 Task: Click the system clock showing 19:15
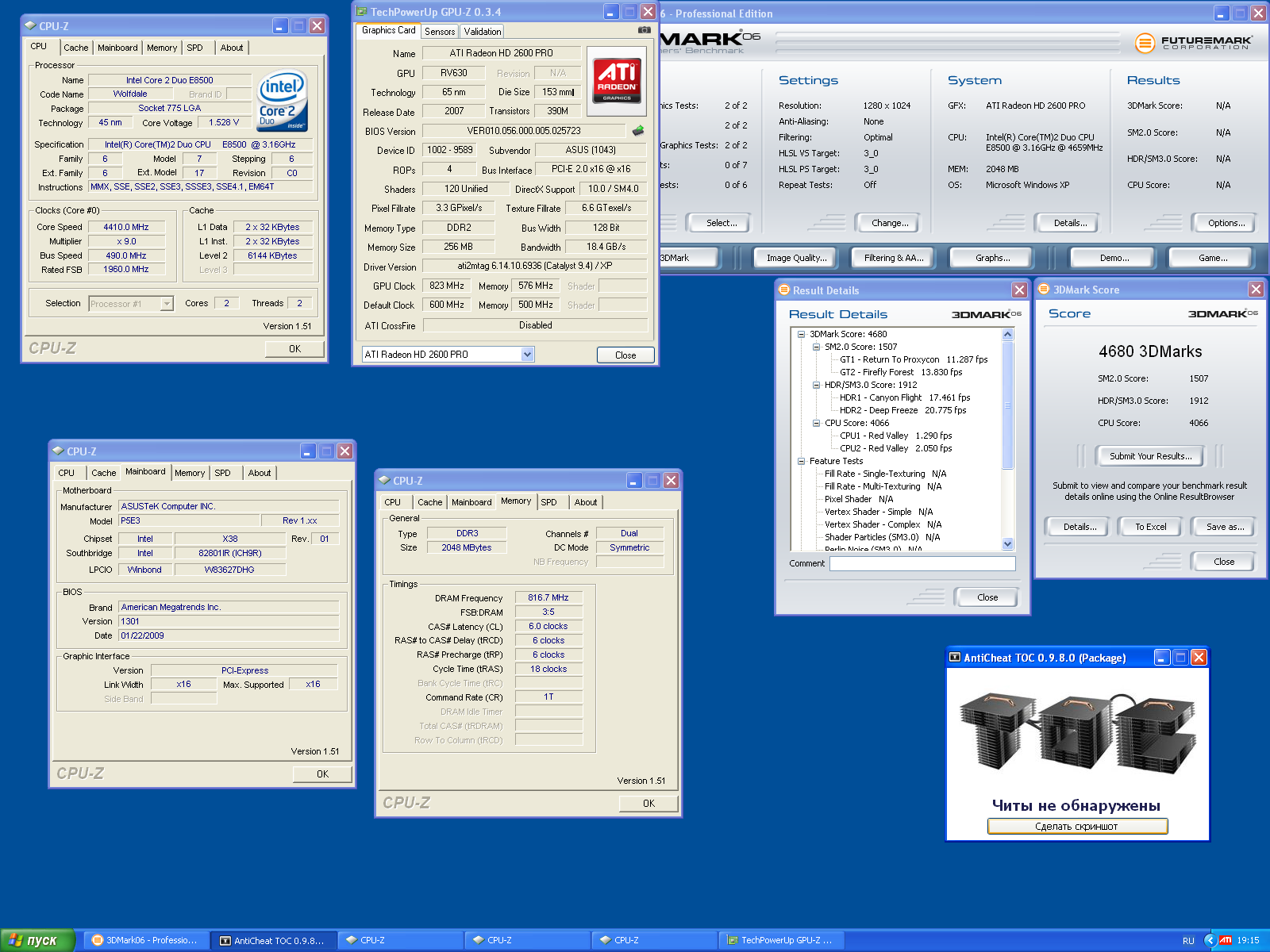(x=1248, y=941)
